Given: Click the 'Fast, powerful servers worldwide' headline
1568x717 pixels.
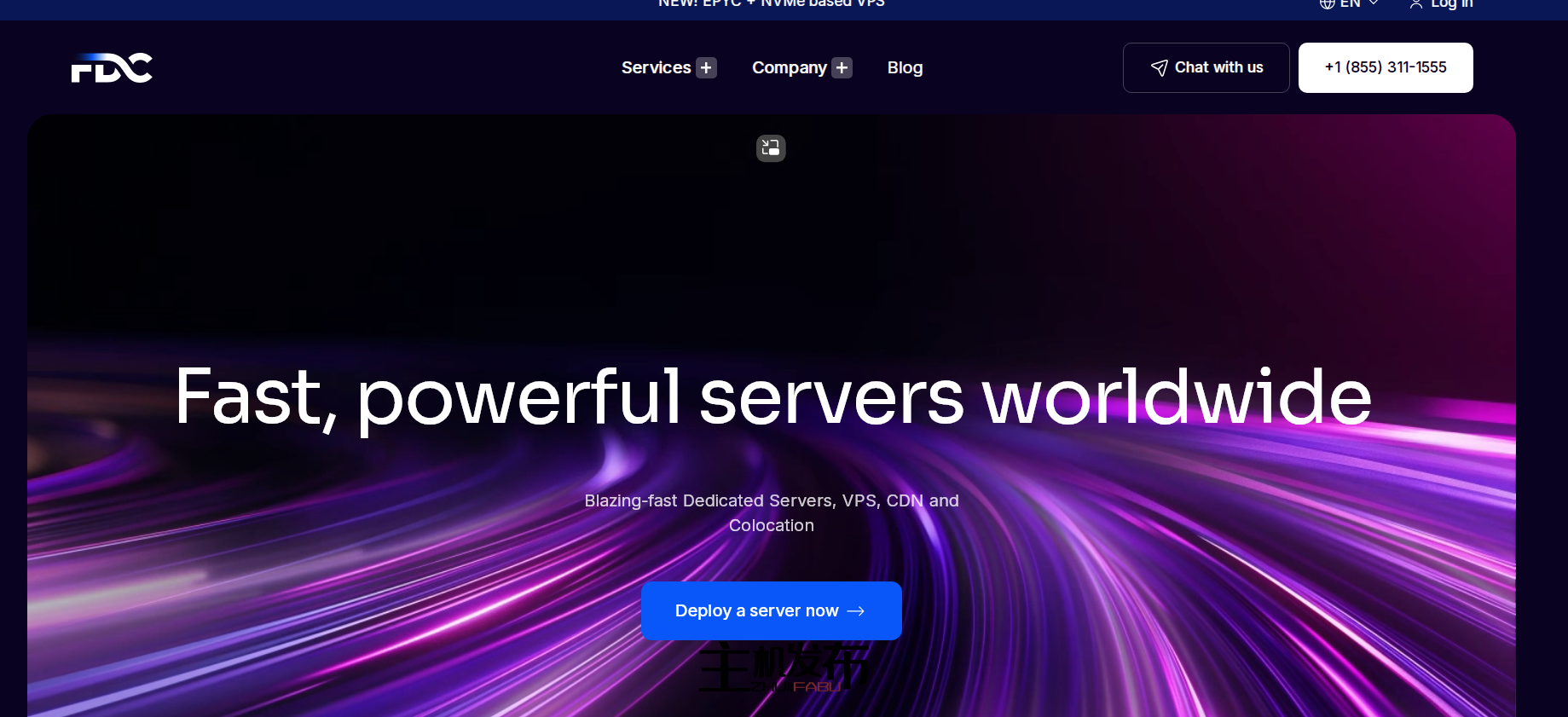Looking at the screenshot, I should click(772, 397).
